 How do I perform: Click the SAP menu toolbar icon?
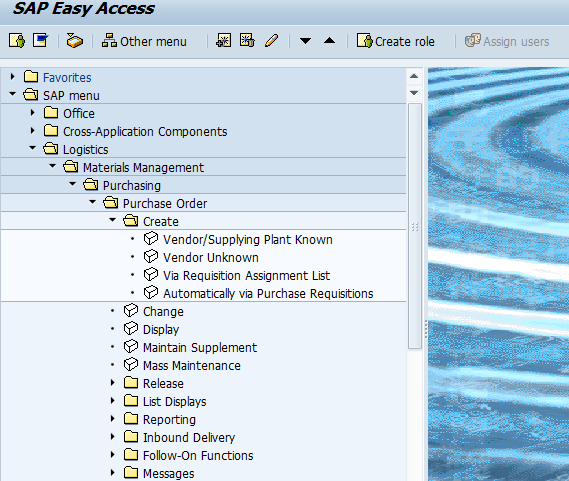tap(40, 41)
